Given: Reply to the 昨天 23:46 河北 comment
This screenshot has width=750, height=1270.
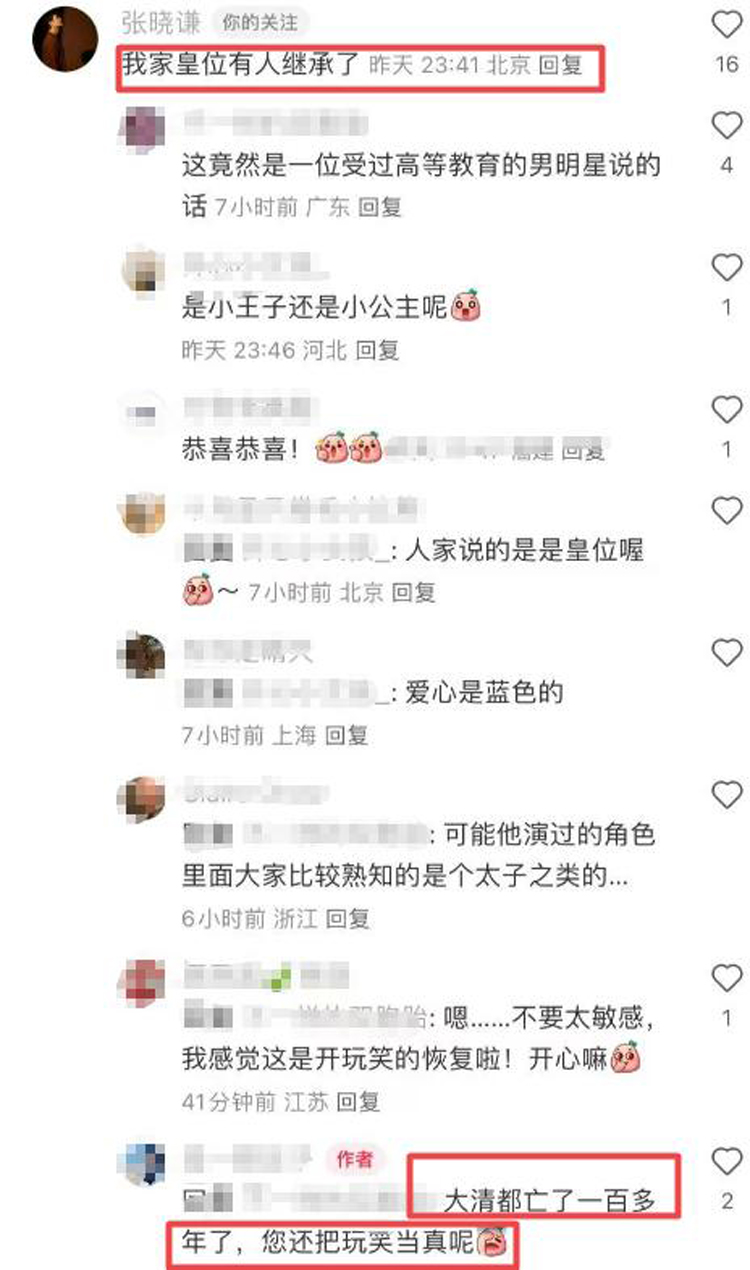Looking at the screenshot, I should (x=377, y=350).
